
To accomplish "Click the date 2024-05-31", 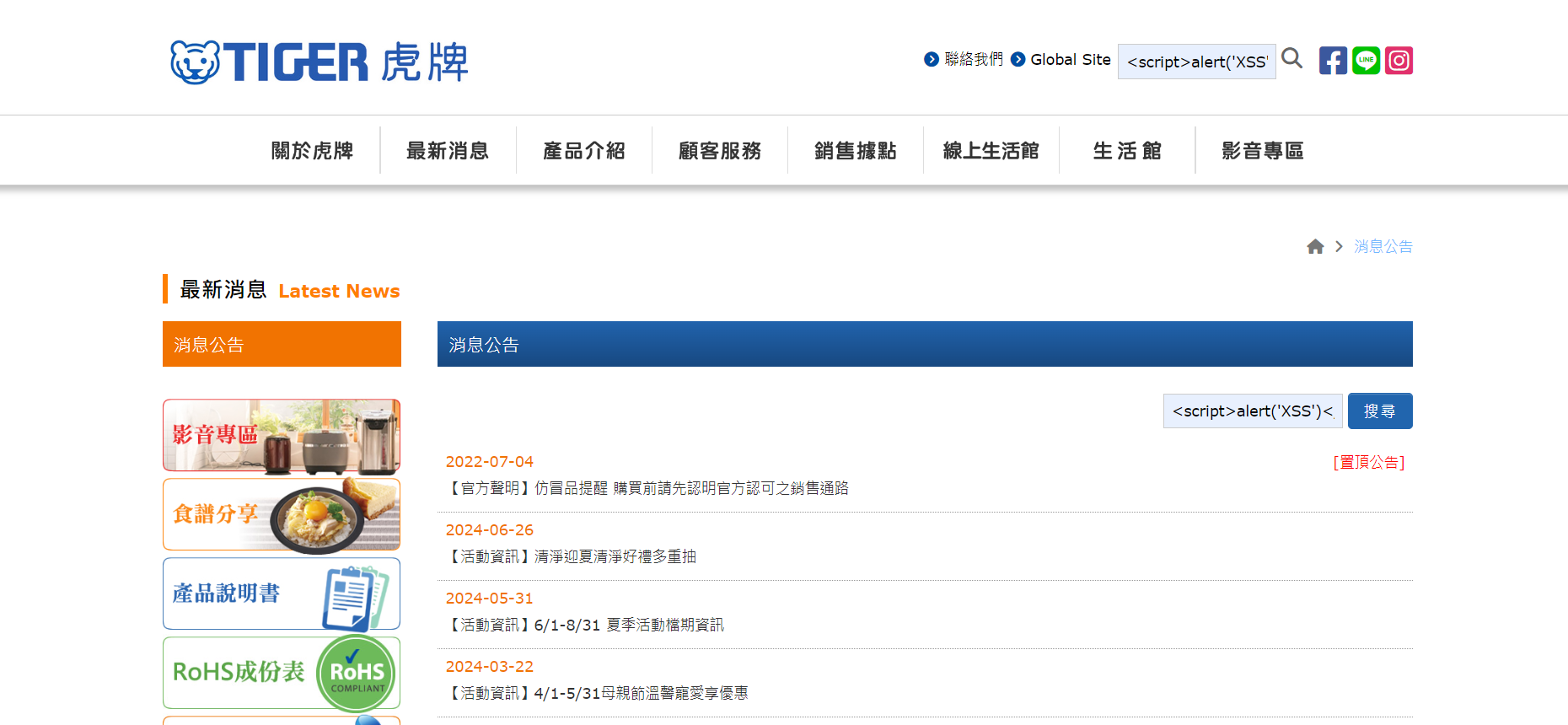I will pos(489,598).
